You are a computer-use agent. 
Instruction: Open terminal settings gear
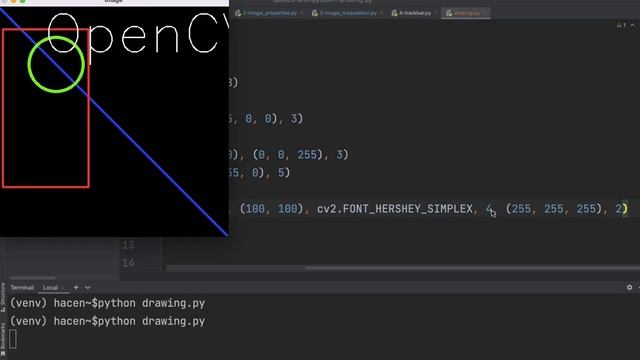pos(629,287)
